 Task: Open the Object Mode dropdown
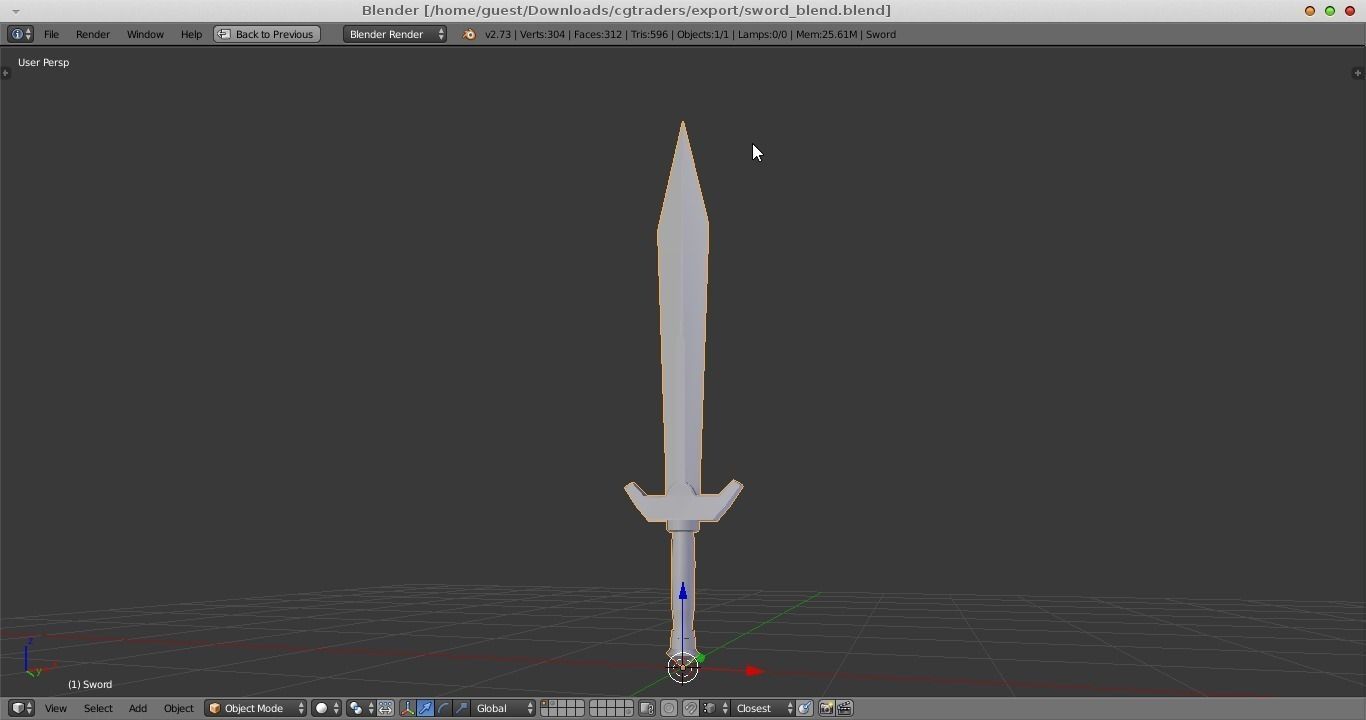(255, 708)
